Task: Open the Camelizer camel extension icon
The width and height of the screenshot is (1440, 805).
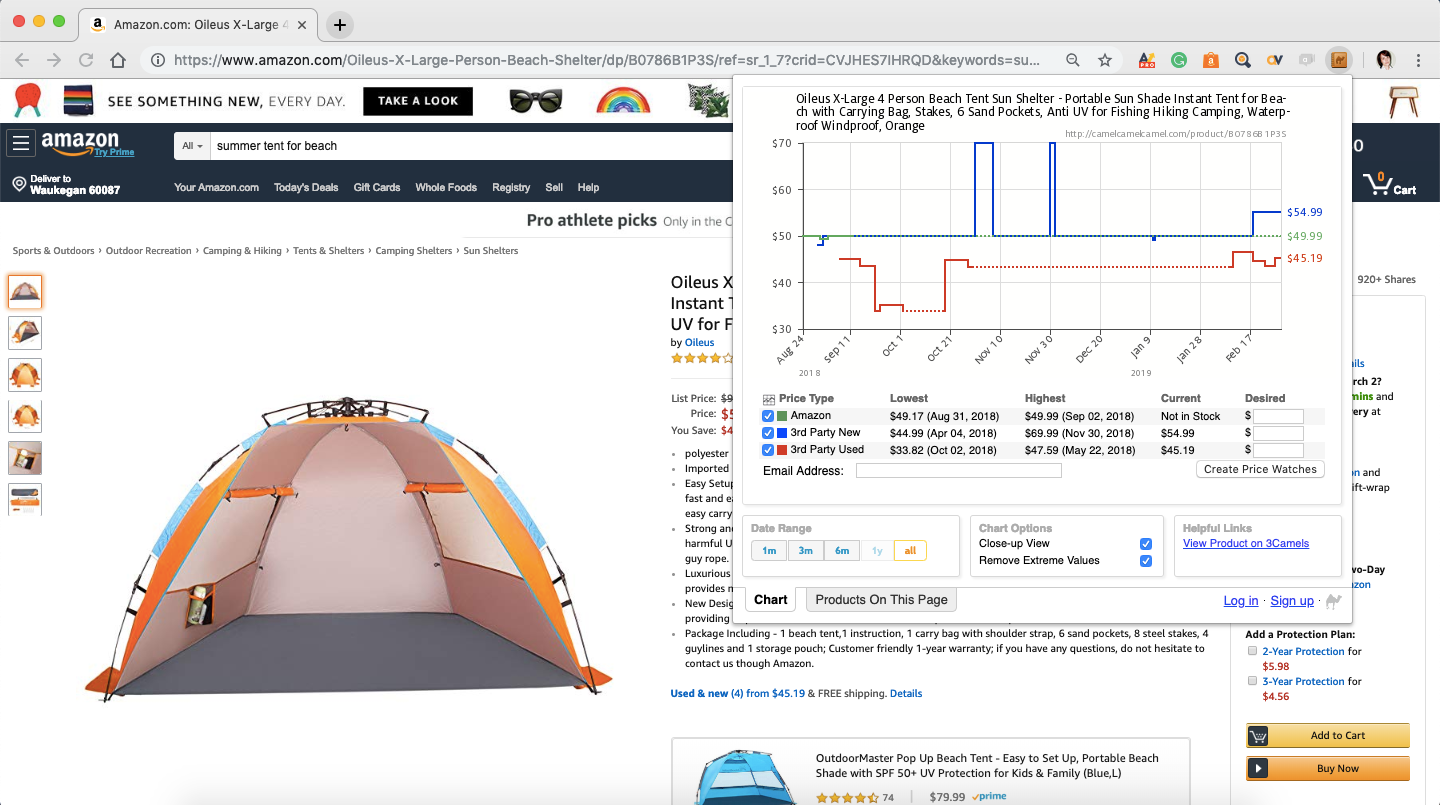Action: [x=1338, y=60]
